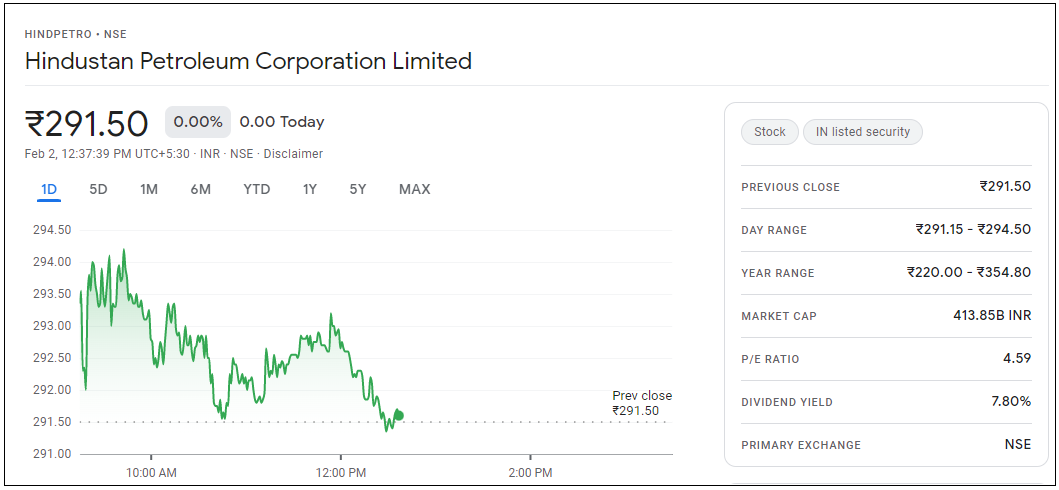Image resolution: width=1059 pixels, height=490 pixels.
Task: Click the 294.50 y-axis label
Action: 52,230
